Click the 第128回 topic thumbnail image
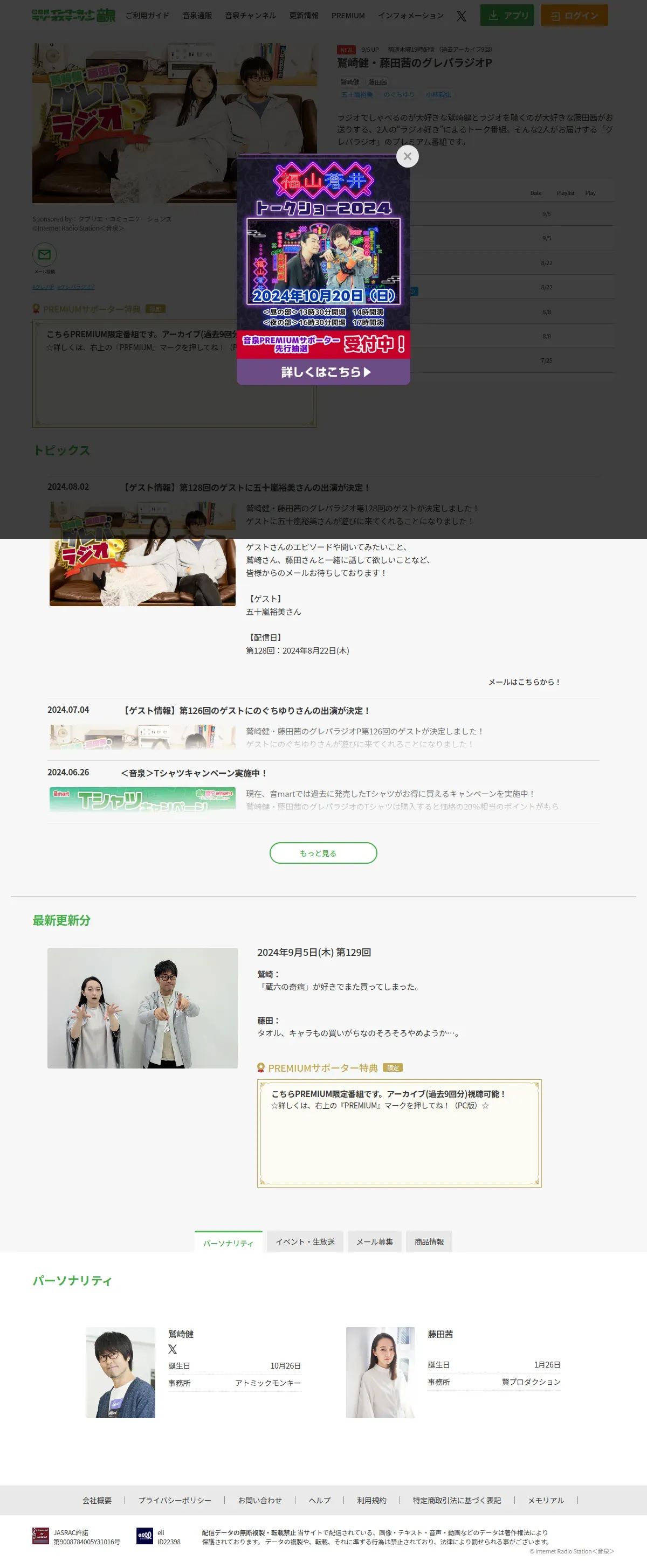This screenshot has width=647, height=1568. pyautogui.click(x=142, y=553)
